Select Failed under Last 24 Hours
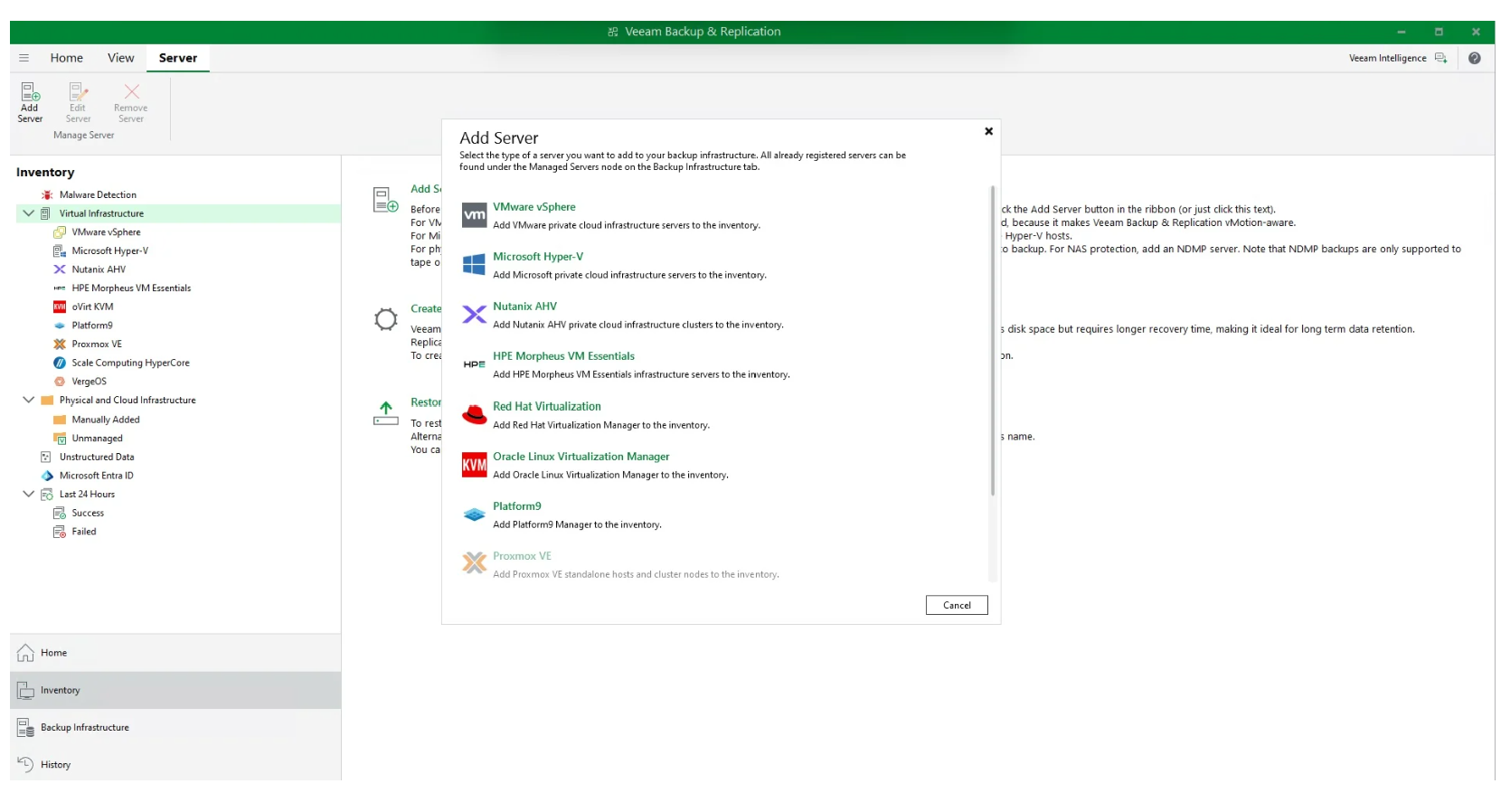Image resolution: width=1510 pixels, height=812 pixels. tap(84, 532)
